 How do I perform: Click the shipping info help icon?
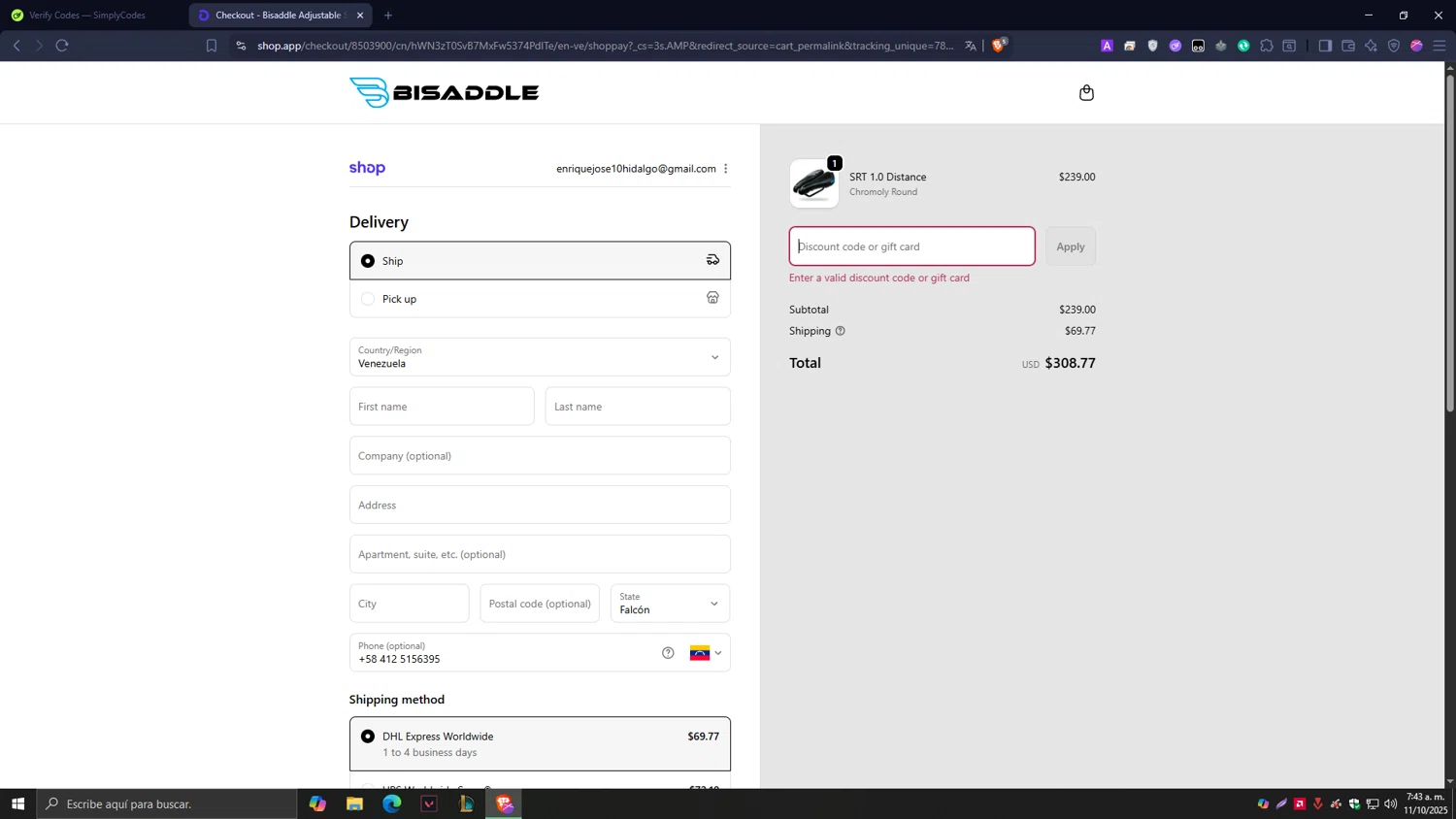tap(841, 331)
